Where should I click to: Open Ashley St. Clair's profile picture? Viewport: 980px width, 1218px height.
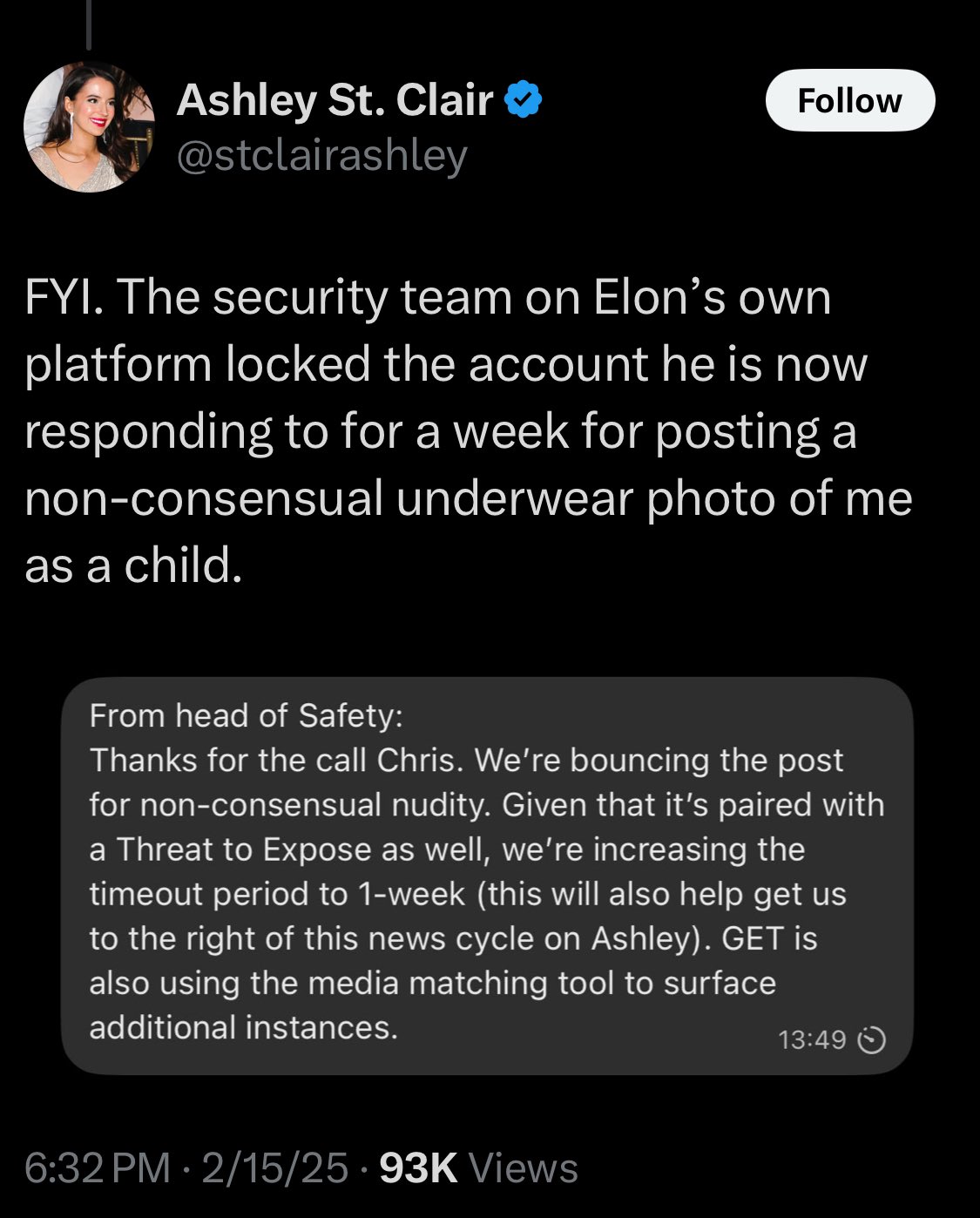(89, 126)
